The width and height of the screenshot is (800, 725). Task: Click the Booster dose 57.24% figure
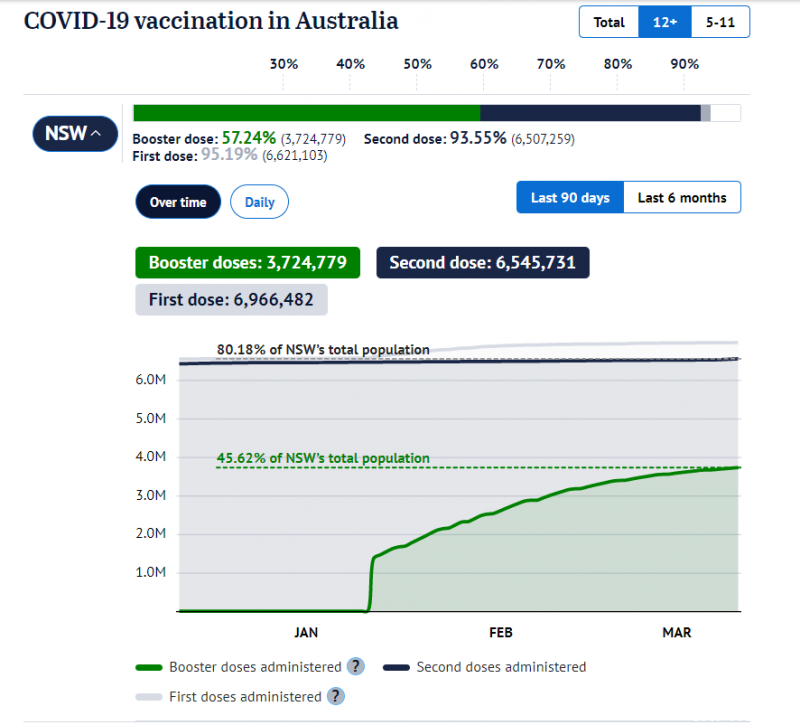coord(249,138)
